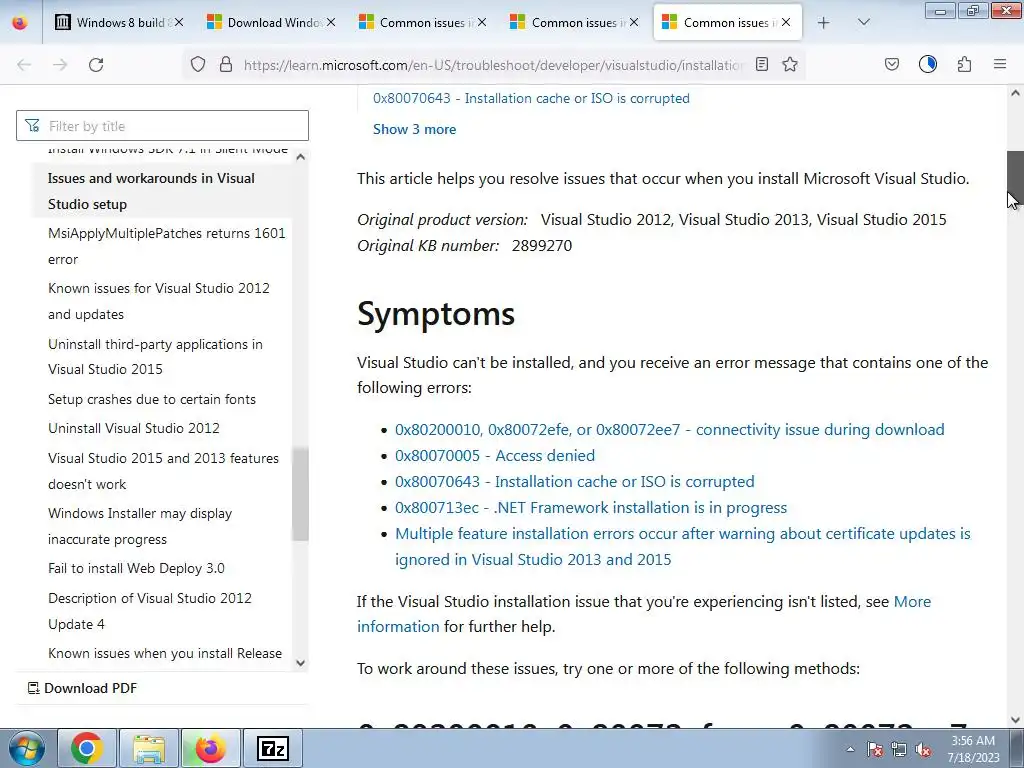Click the tracking protection shield icon
Image resolution: width=1024 pixels, height=768 pixels.
198,65
